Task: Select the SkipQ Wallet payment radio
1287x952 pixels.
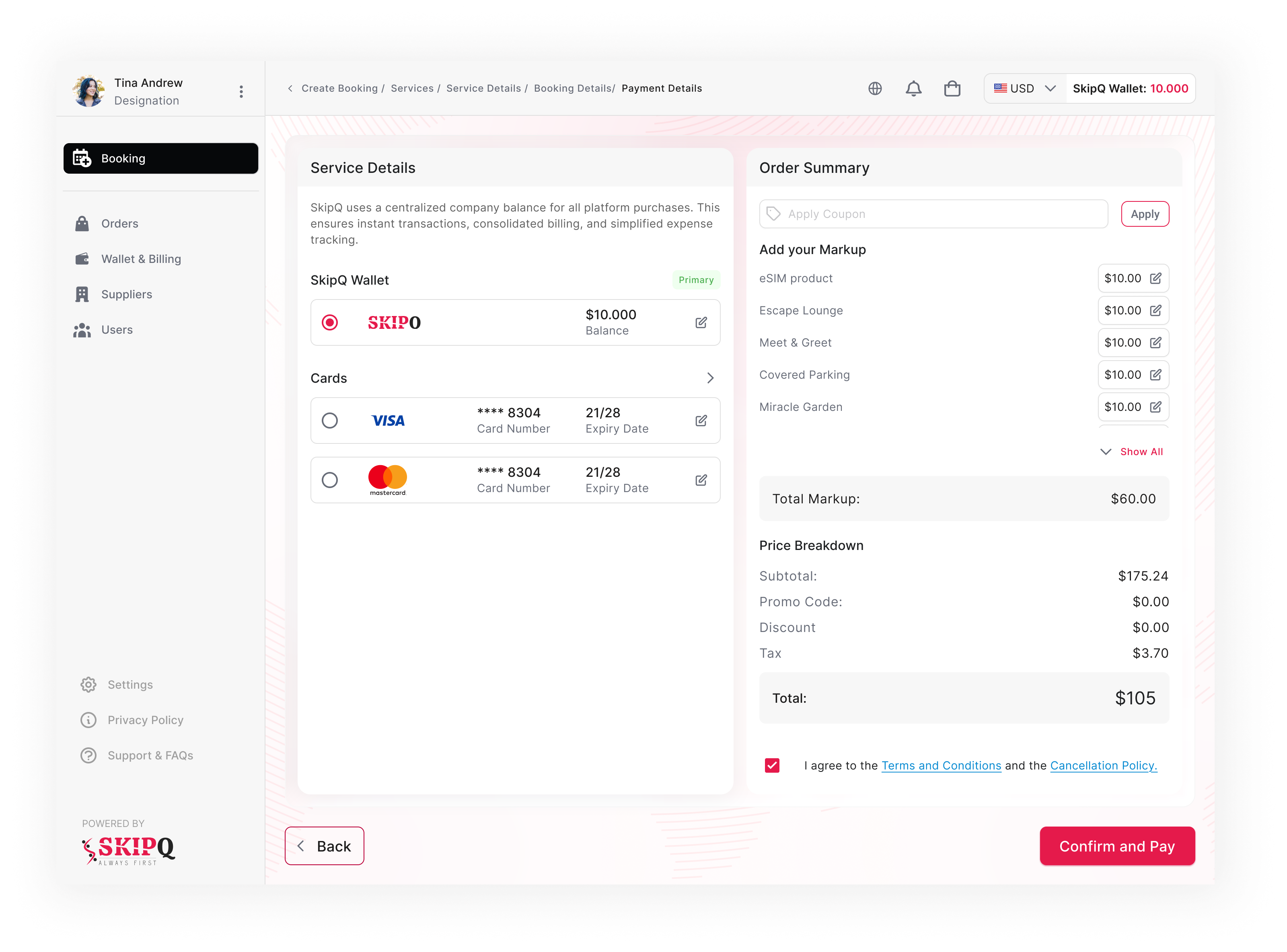Action: point(330,322)
